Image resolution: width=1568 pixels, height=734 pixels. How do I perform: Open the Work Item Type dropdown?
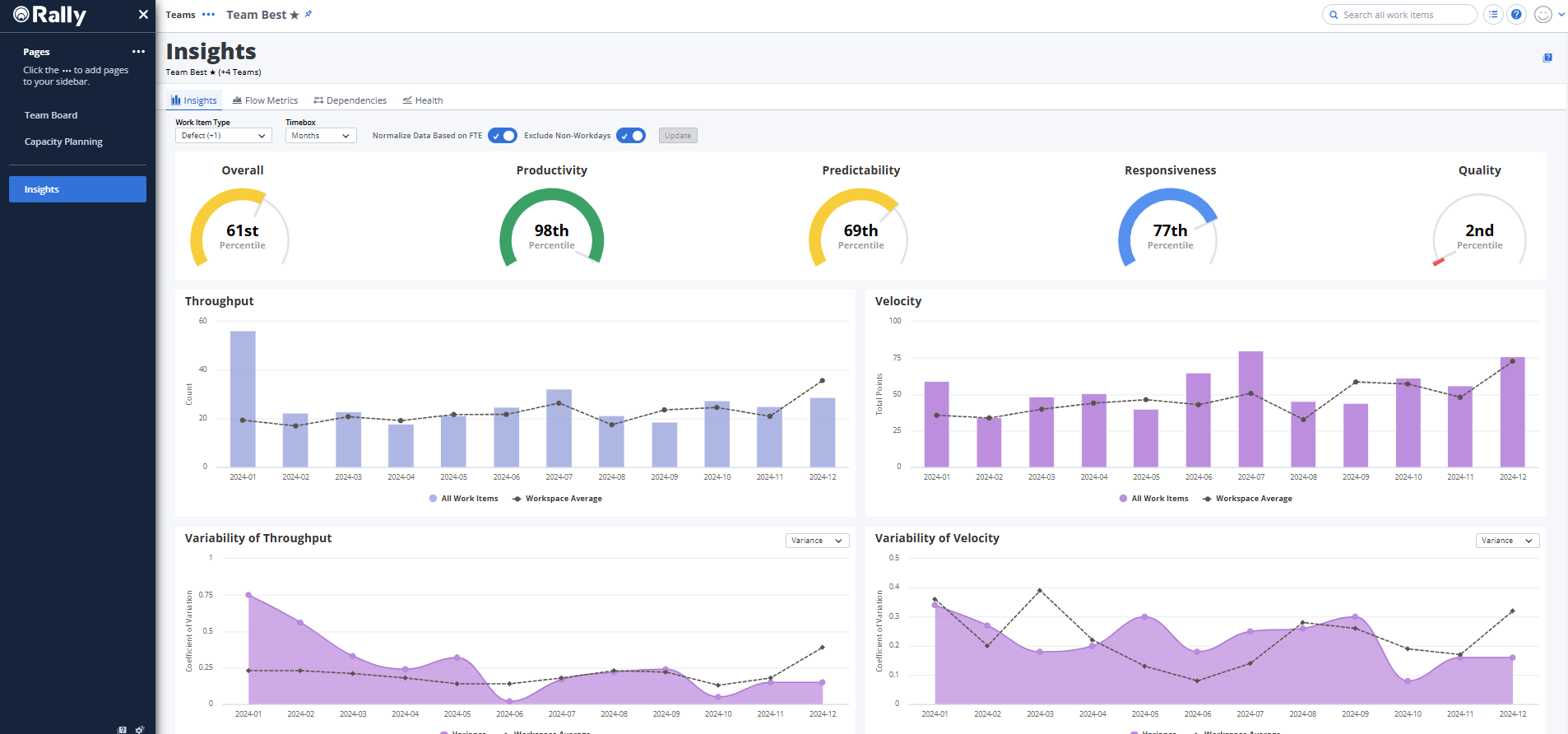[223, 136]
